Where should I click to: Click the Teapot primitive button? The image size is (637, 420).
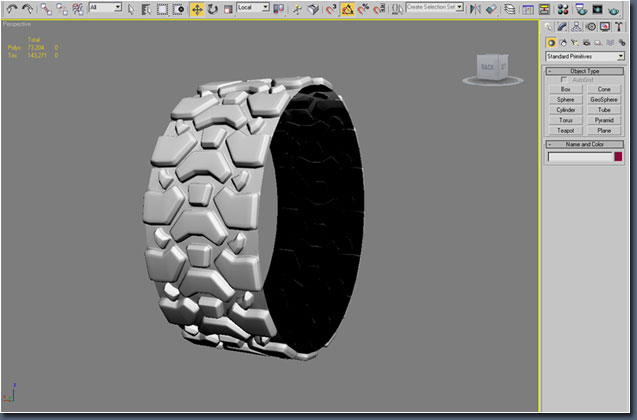[x=566, y=131]
